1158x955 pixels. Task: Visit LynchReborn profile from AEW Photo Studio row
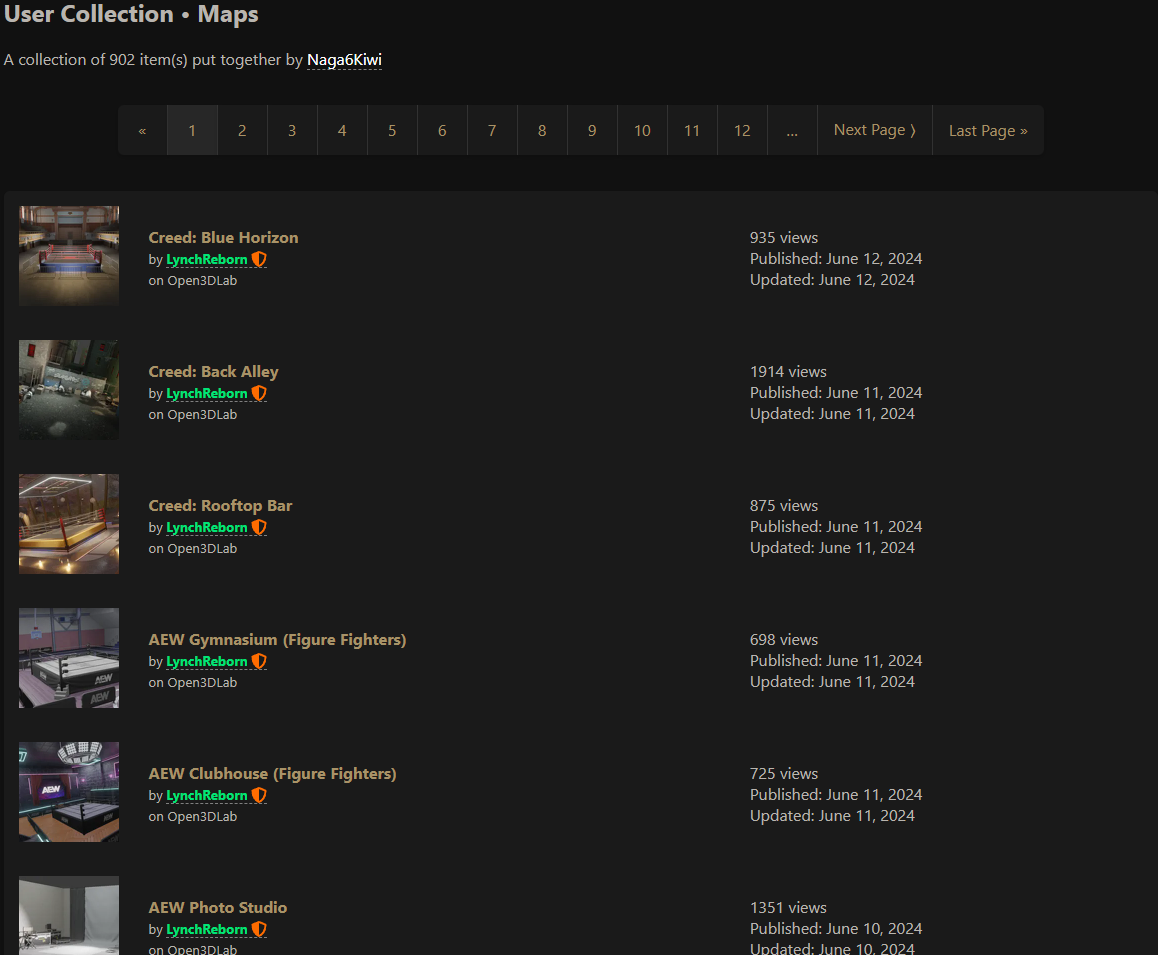207,930
